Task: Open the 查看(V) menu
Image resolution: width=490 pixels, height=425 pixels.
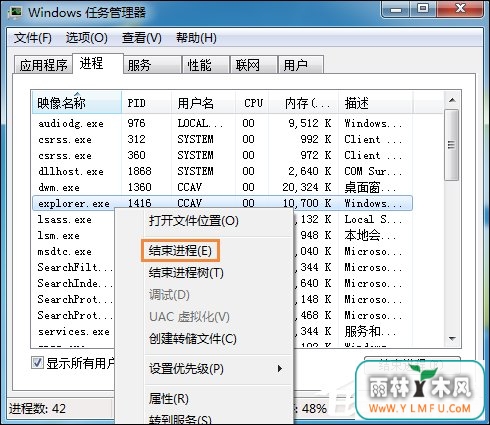Action: (x=142, y=38)
